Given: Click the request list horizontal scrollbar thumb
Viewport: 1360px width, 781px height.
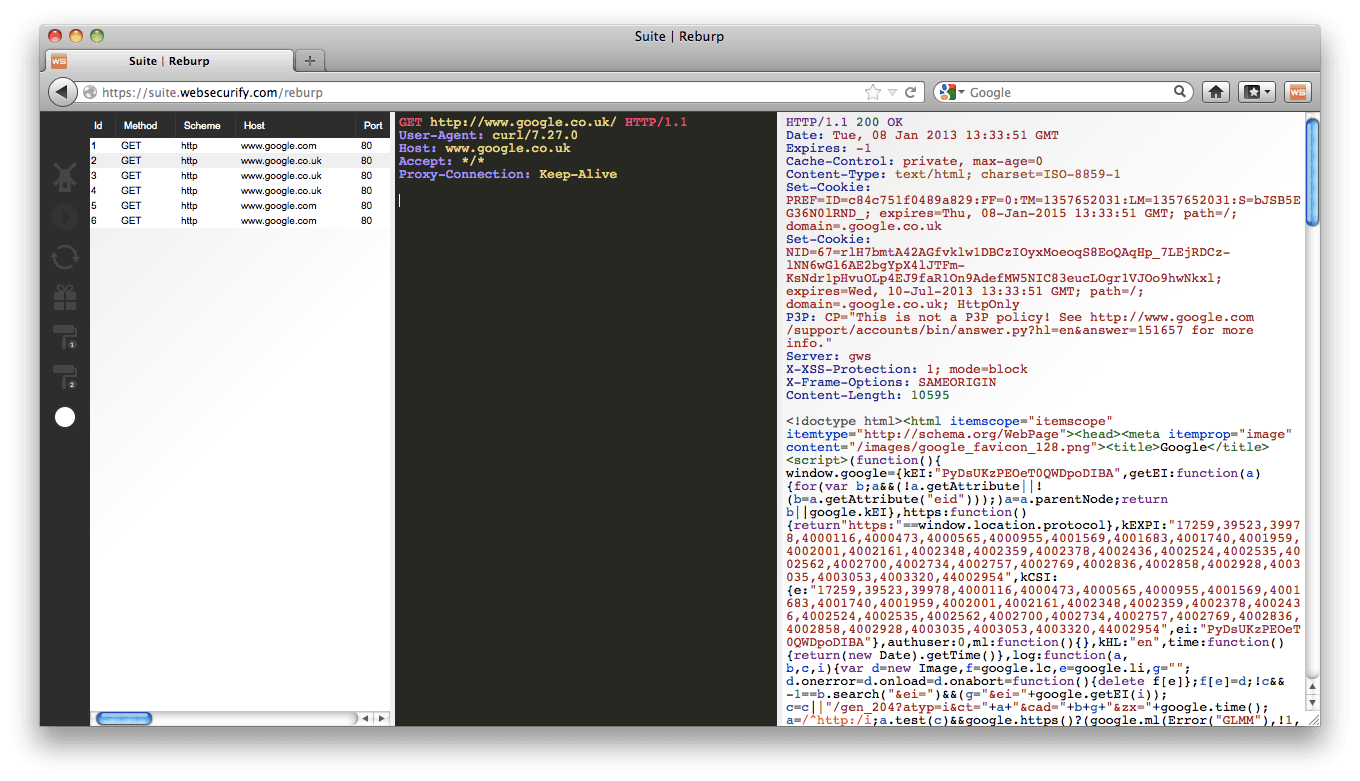Looking at the screenshot, I should coord(124,718).
